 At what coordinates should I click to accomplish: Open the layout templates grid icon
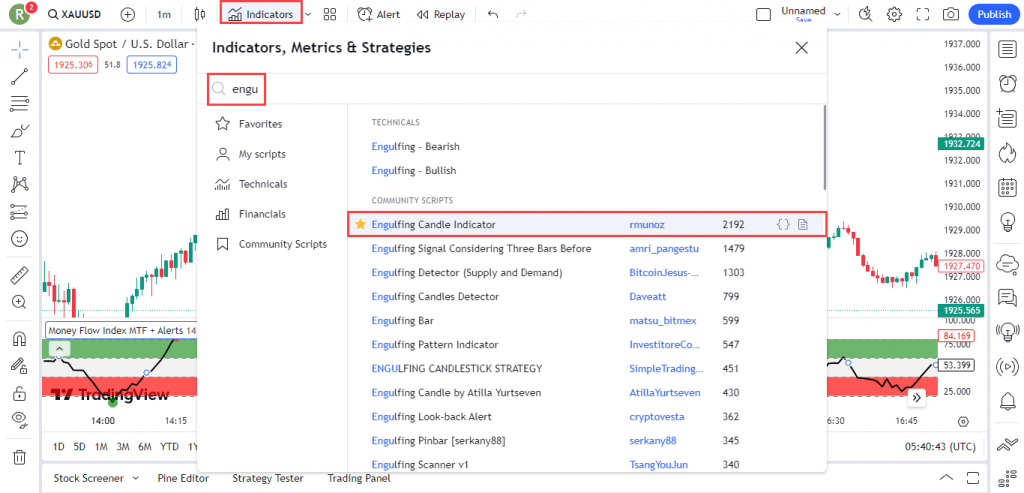pyautogui.click(x=330, y=14)
